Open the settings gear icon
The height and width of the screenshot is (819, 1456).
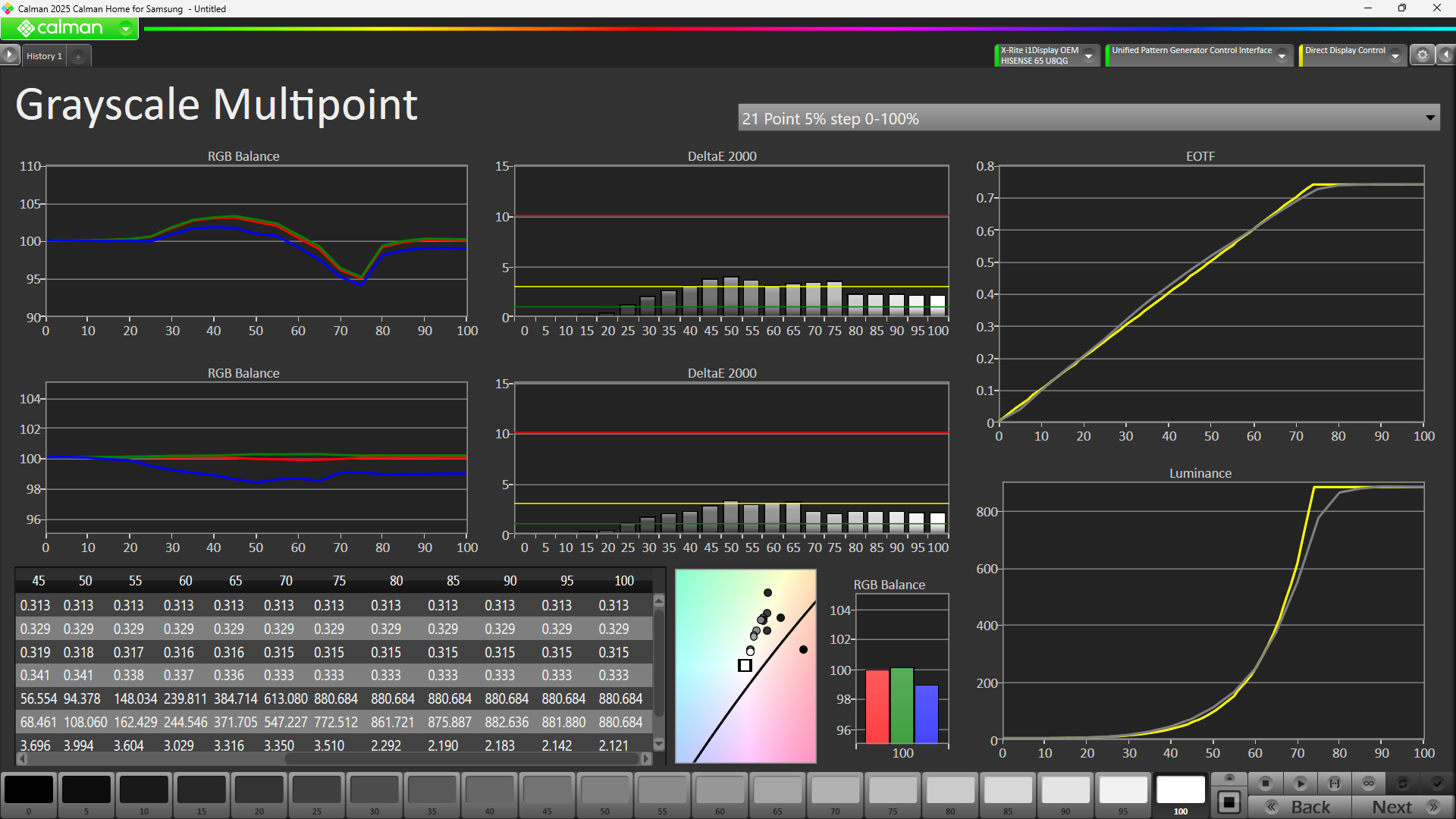tap(1423, 55)
